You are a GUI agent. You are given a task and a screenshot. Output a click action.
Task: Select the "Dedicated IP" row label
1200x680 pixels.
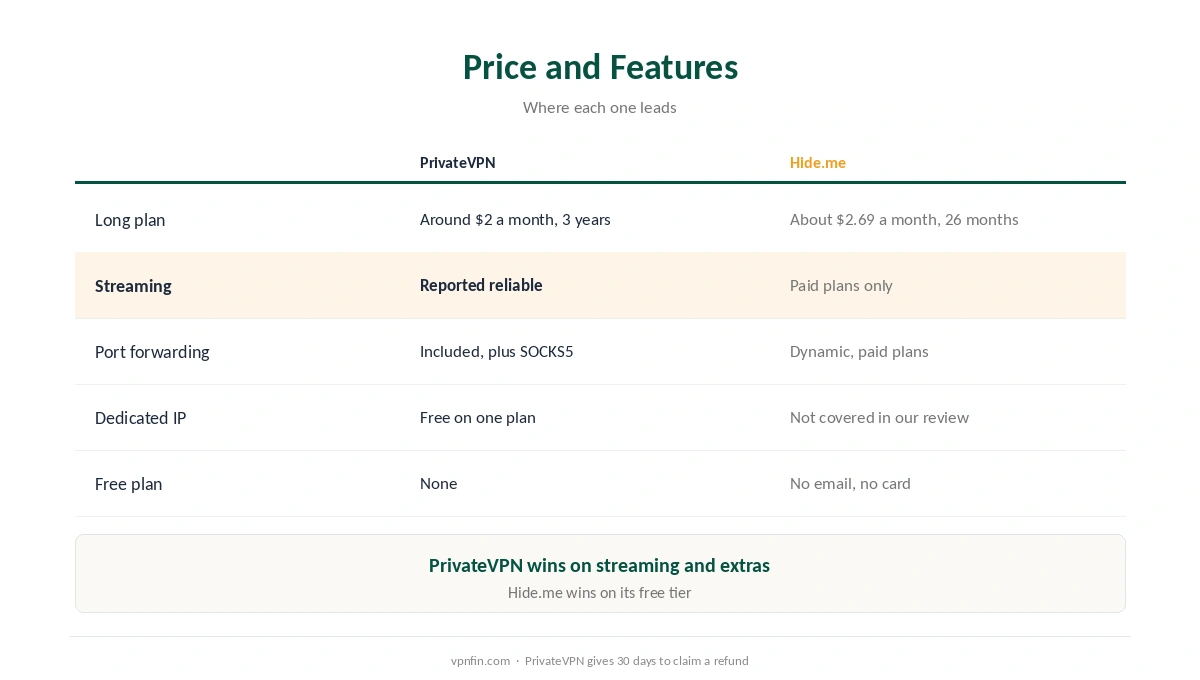tap(140, 418)
